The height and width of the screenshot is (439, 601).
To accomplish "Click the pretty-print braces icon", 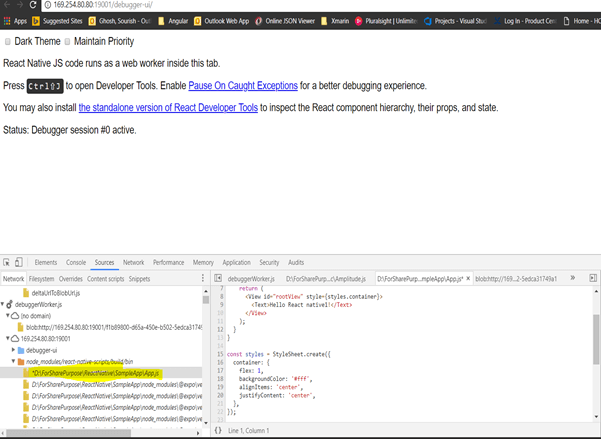I will [x=218, y=430].
